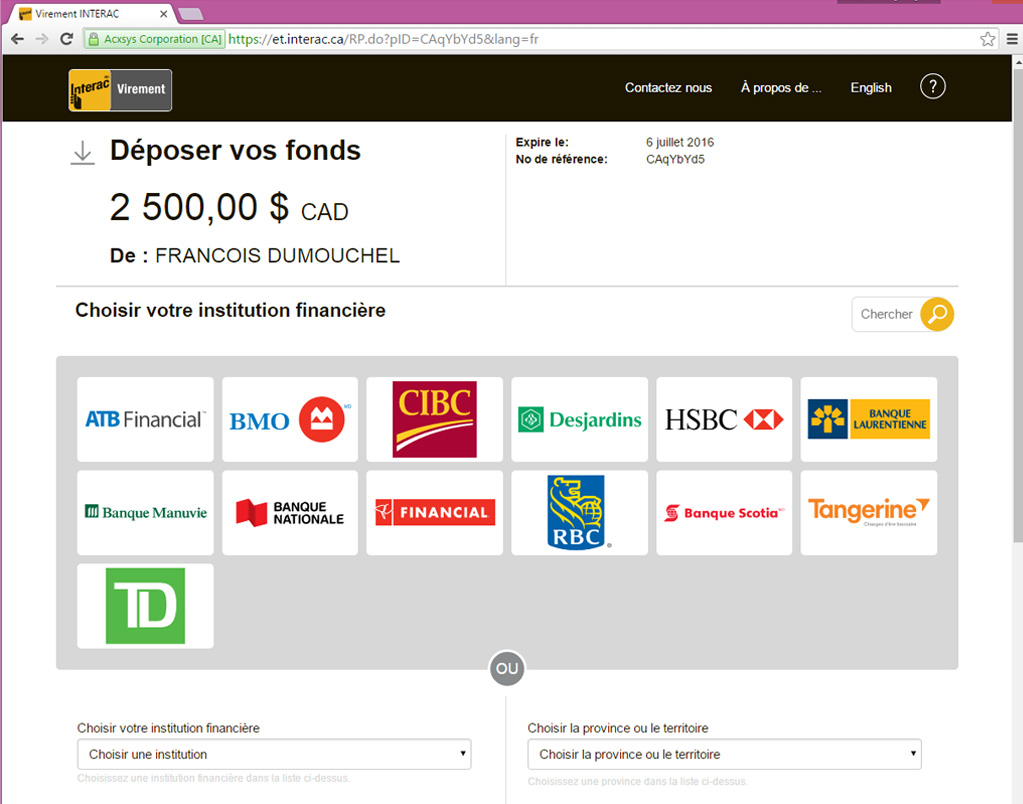1023x804 pixels.
Task: Select the Tangerine bank logo
Action: 868,512
